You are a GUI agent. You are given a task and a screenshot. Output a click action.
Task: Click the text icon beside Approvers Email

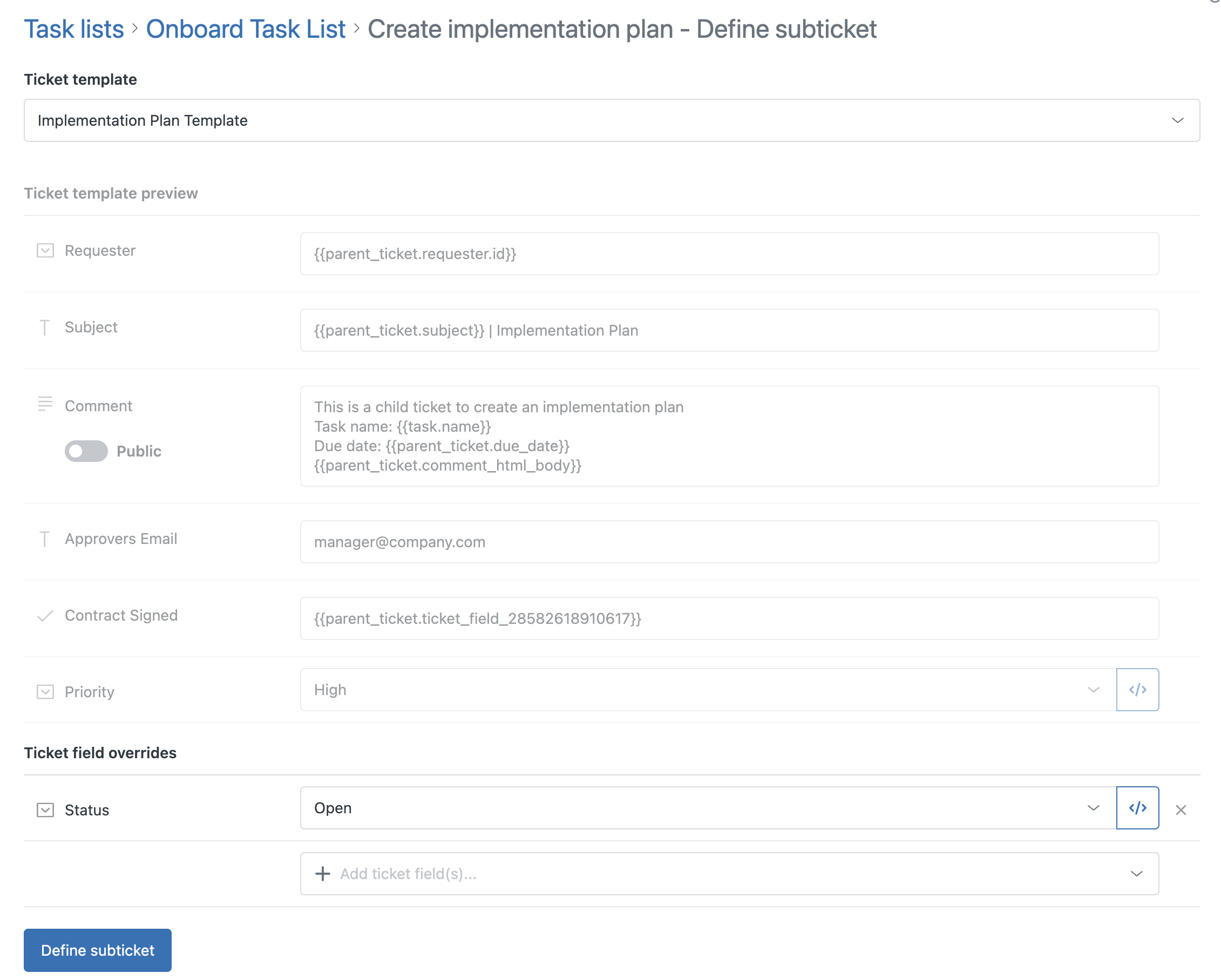(45, 539)
